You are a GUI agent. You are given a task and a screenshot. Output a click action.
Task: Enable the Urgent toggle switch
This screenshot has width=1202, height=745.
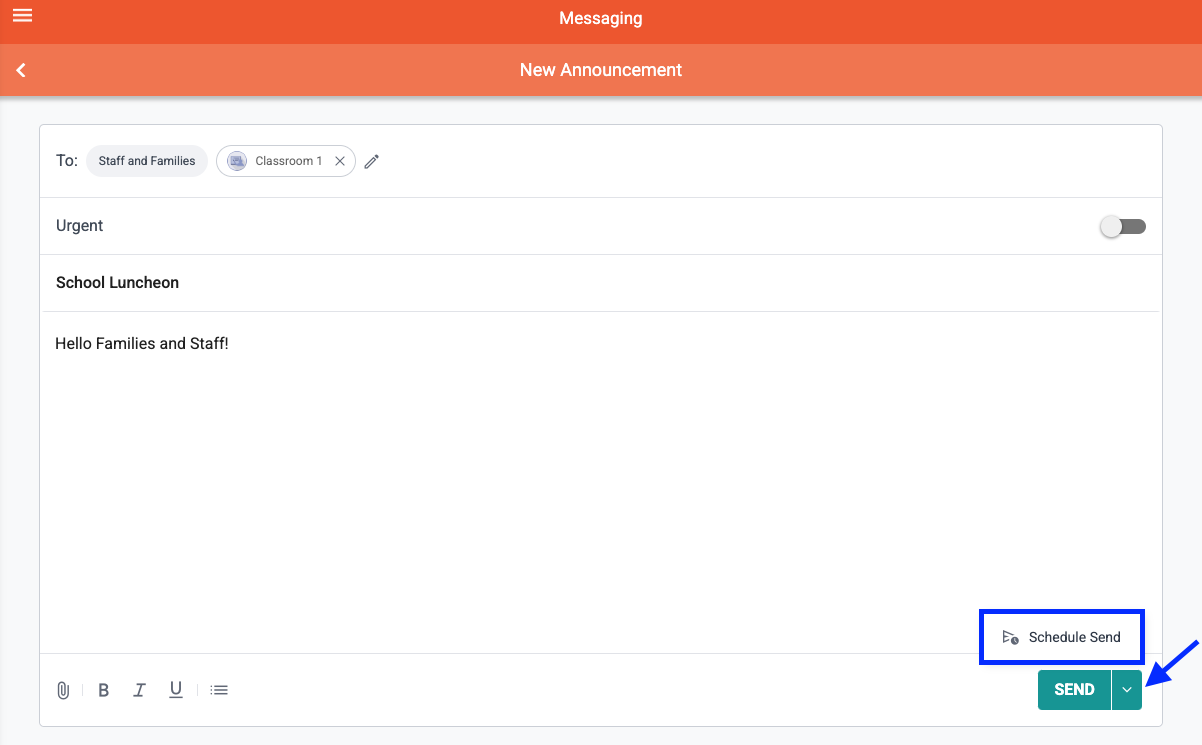(x=1122, y=227)
